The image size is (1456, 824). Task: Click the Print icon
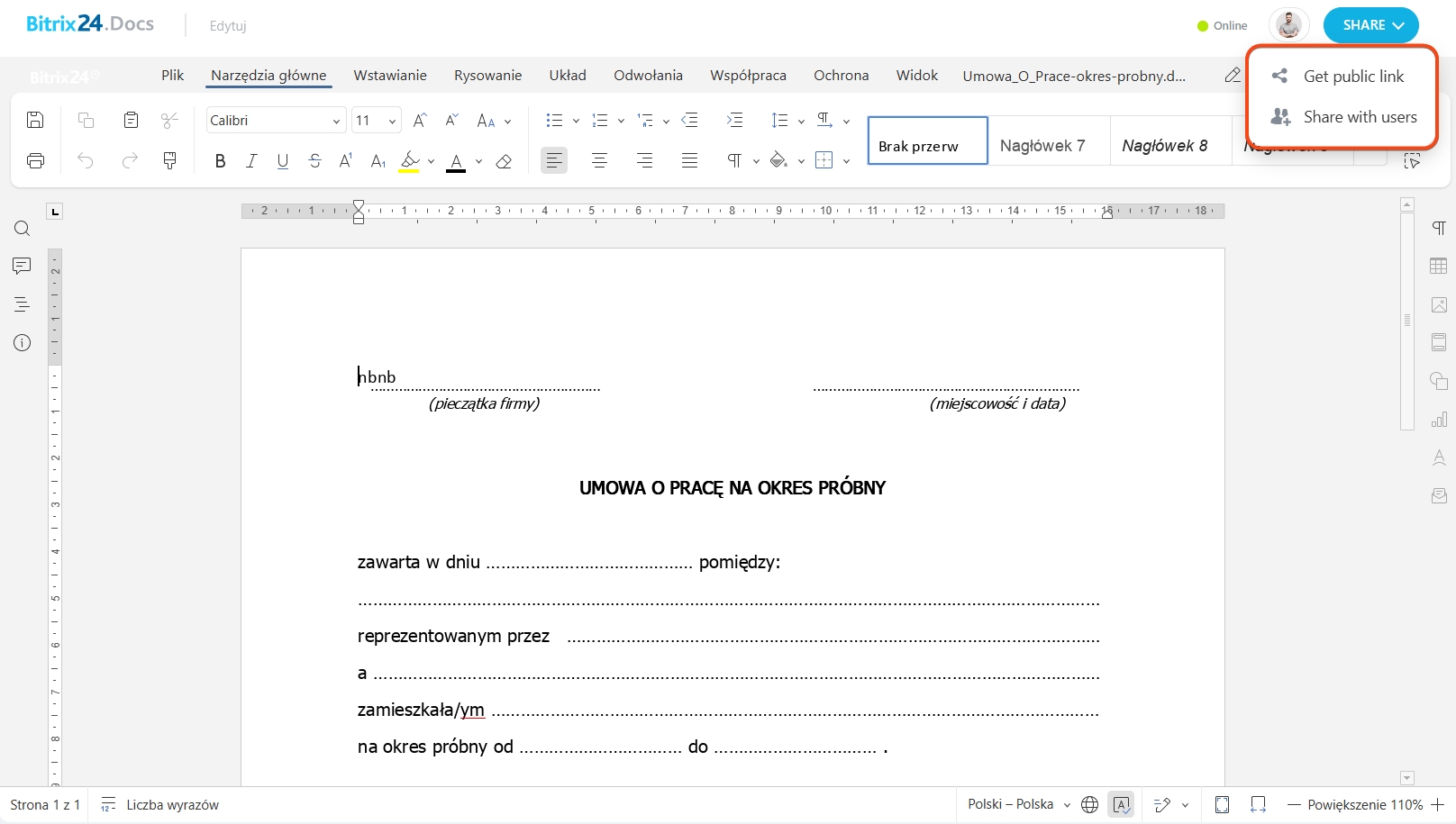[35, 160]
